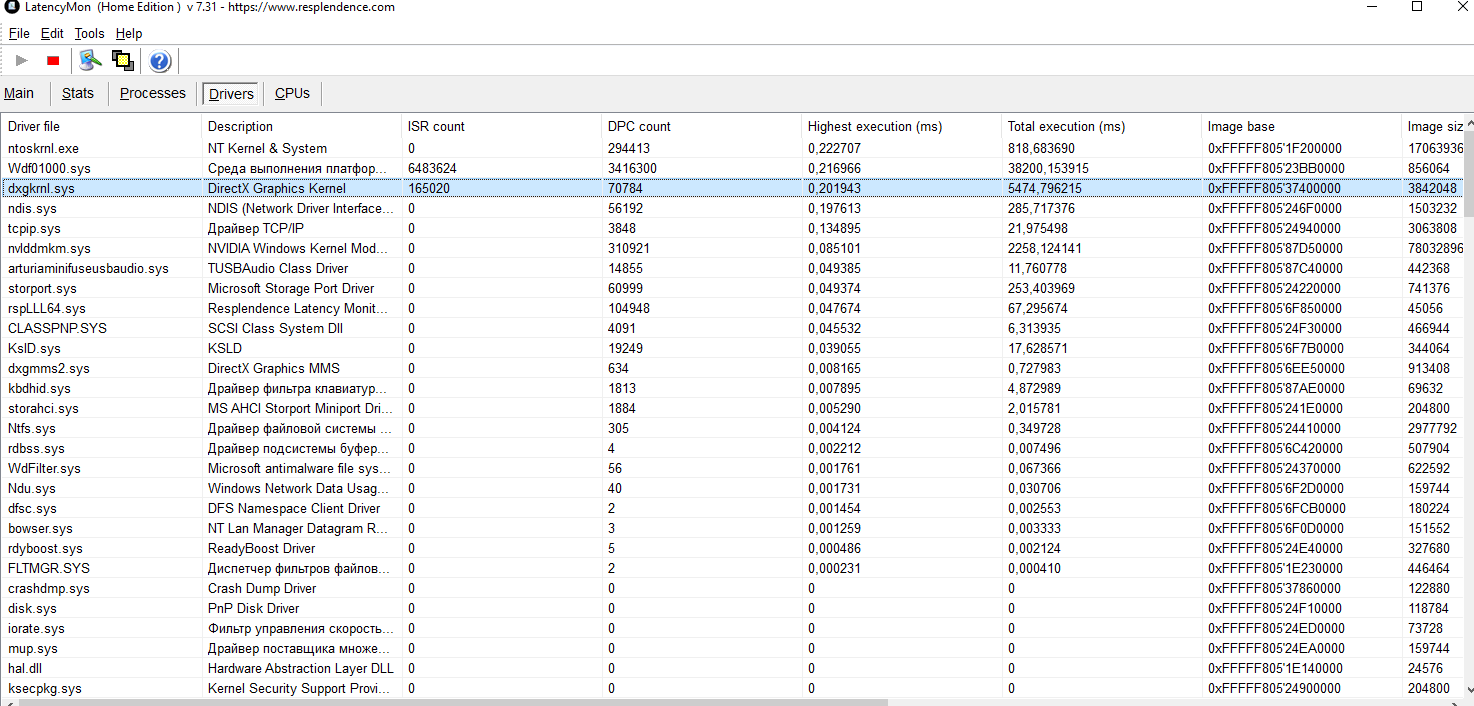Screen dimensions: 1474x706
Task: Switch to the CPUs tab
Action: (x=293, y=93)
